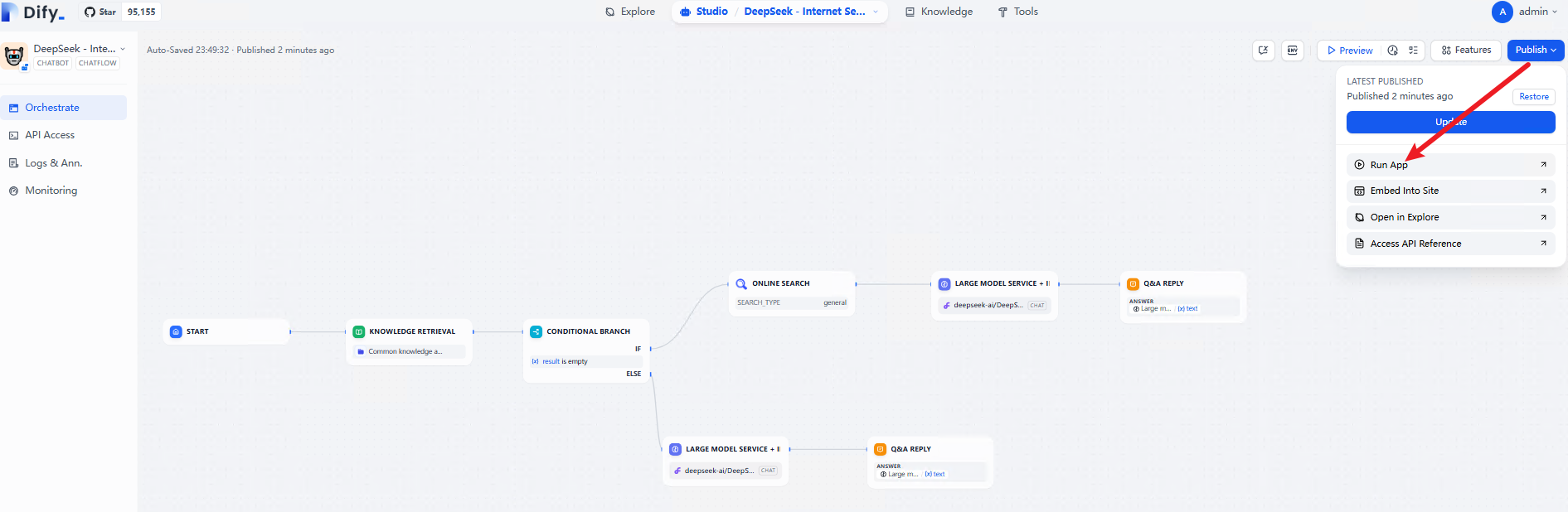This screenshot has height=512, width=1568.
Task: Open the ENV environment variables button
Action: click(x=1292, y=51)
